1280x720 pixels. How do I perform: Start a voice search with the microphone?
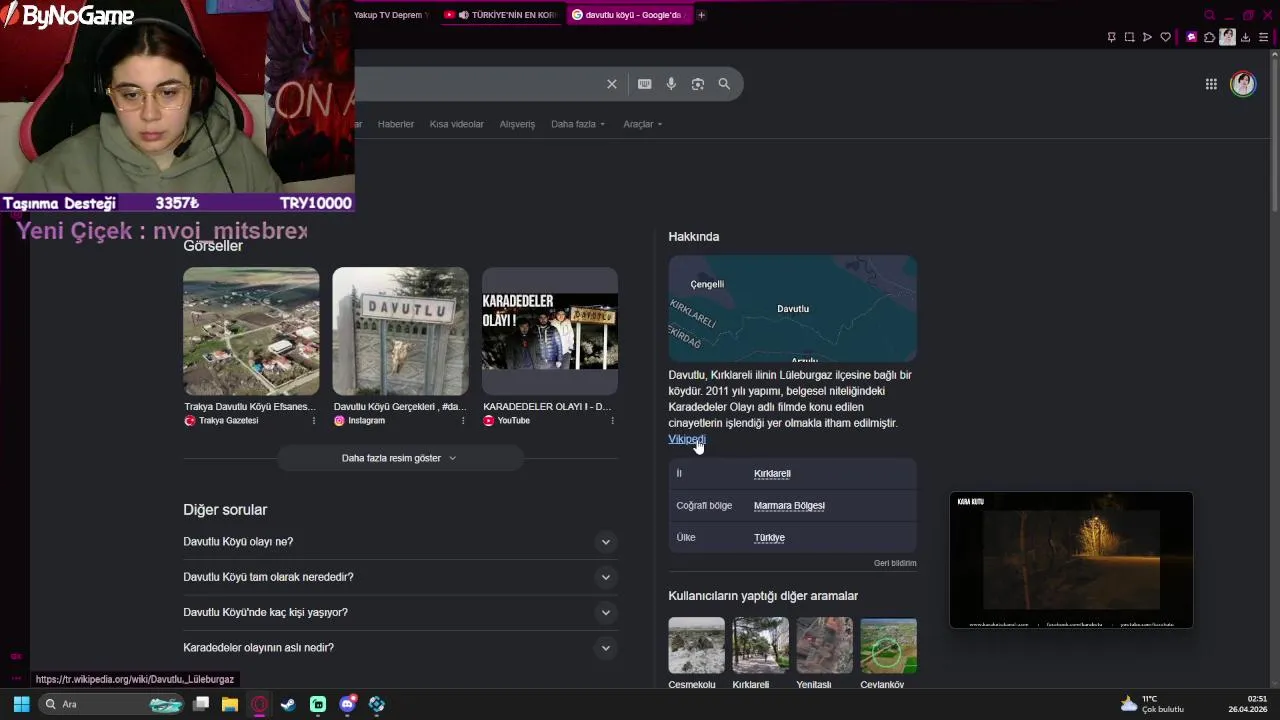point(671,84)
